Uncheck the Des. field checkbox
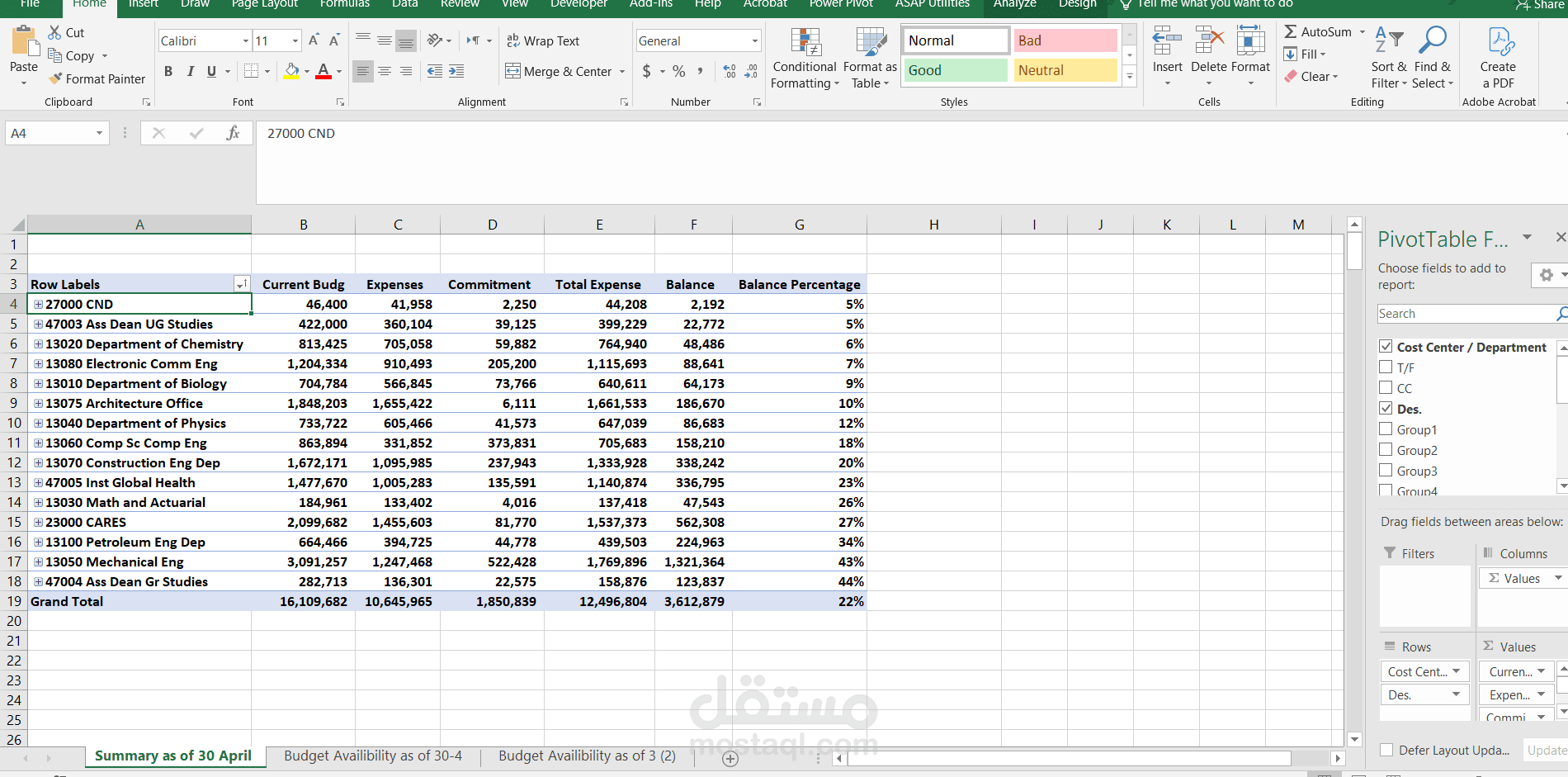Screen dimensions: 1568x777 [1386, 408]
